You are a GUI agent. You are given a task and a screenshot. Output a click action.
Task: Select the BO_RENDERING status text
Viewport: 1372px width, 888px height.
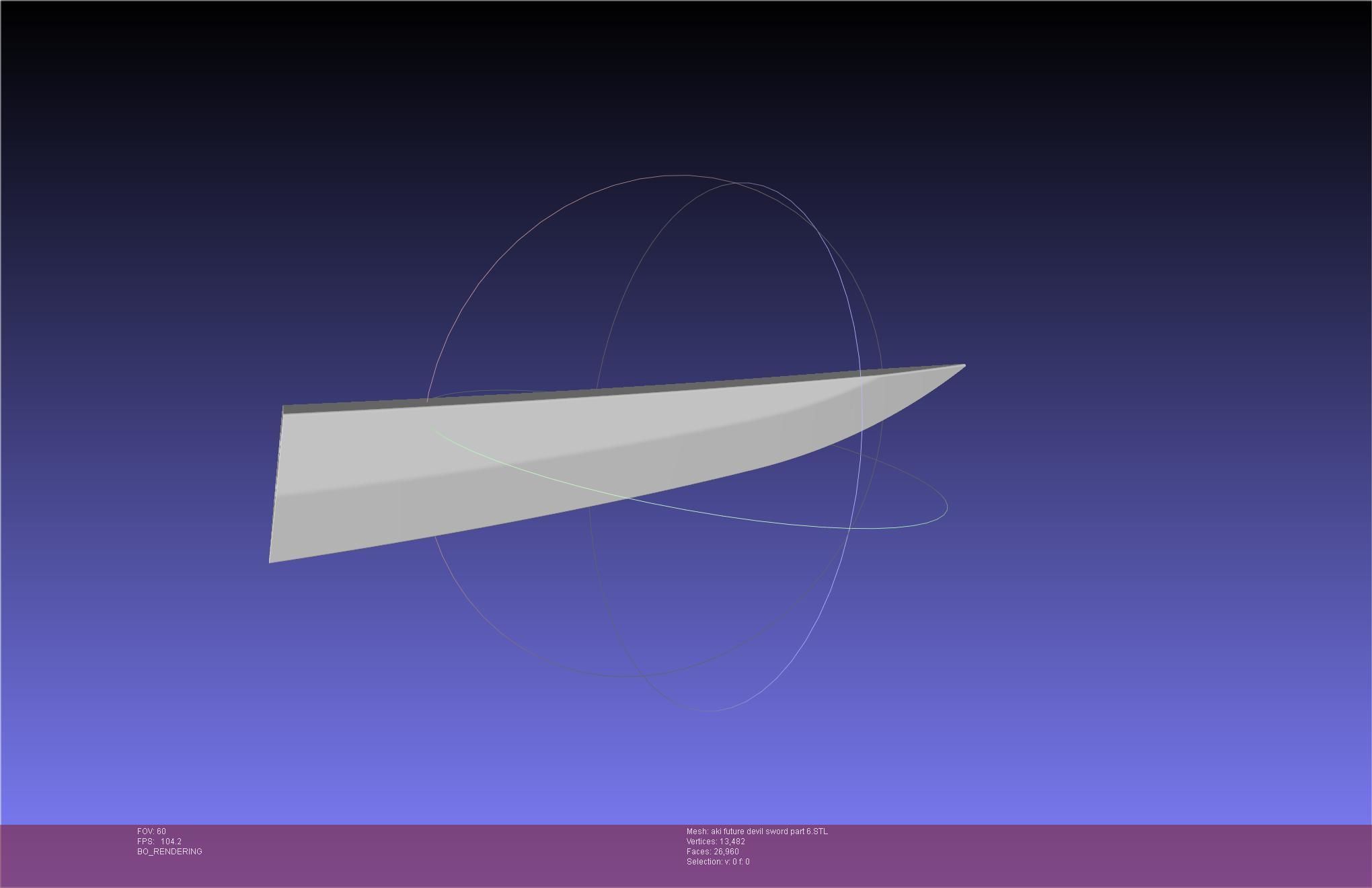tap(169, 852)
